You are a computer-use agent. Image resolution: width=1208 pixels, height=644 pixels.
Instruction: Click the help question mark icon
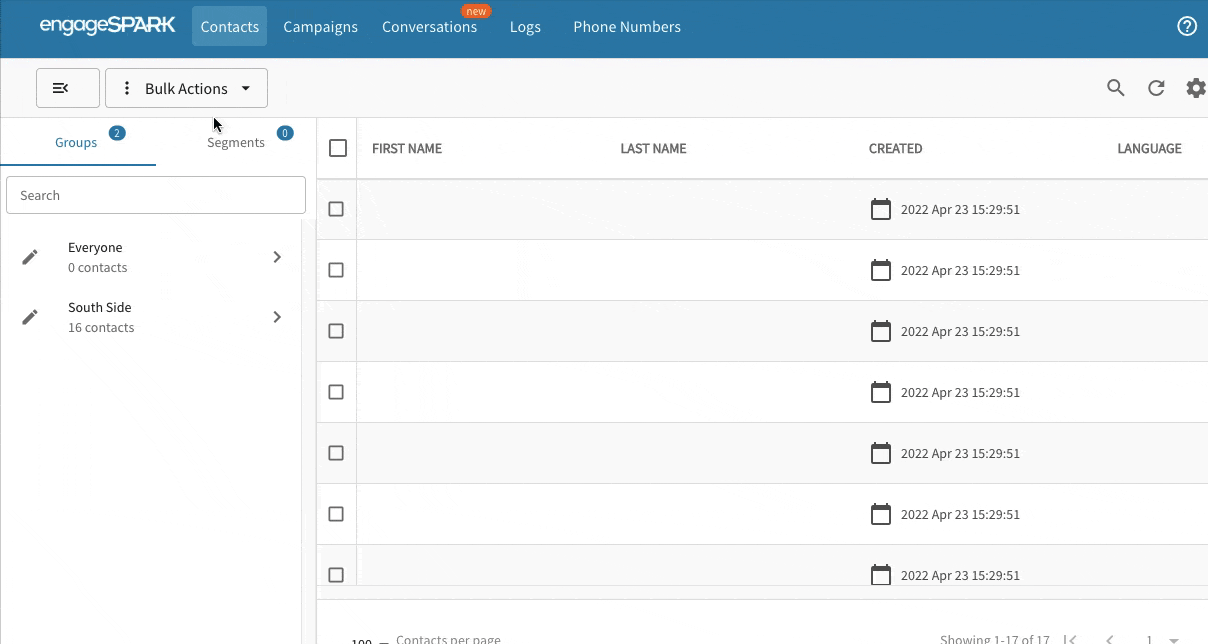[x=1187, y=27]
